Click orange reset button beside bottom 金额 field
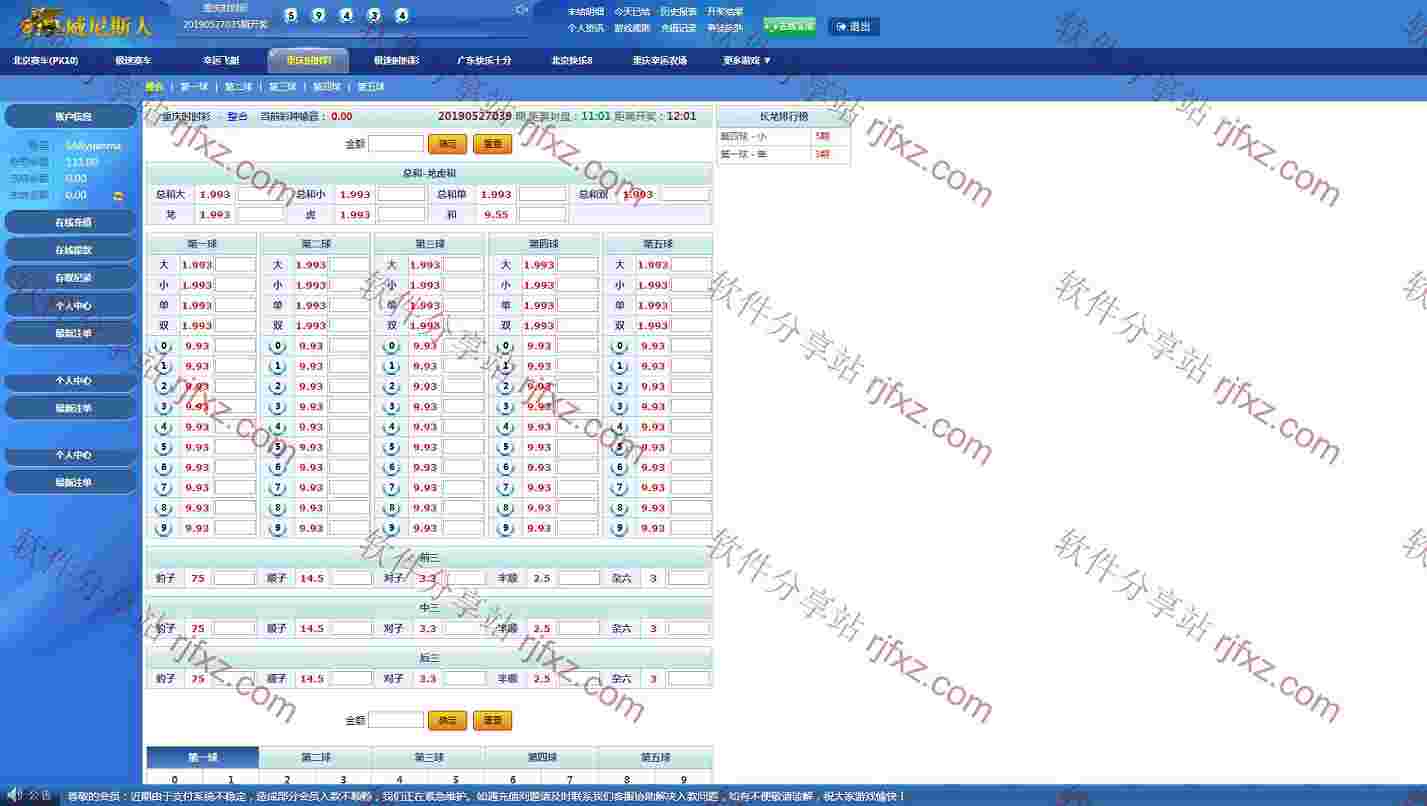This screenshot has width=1427, height=806. pyautogui.click(x=492, y=720)
